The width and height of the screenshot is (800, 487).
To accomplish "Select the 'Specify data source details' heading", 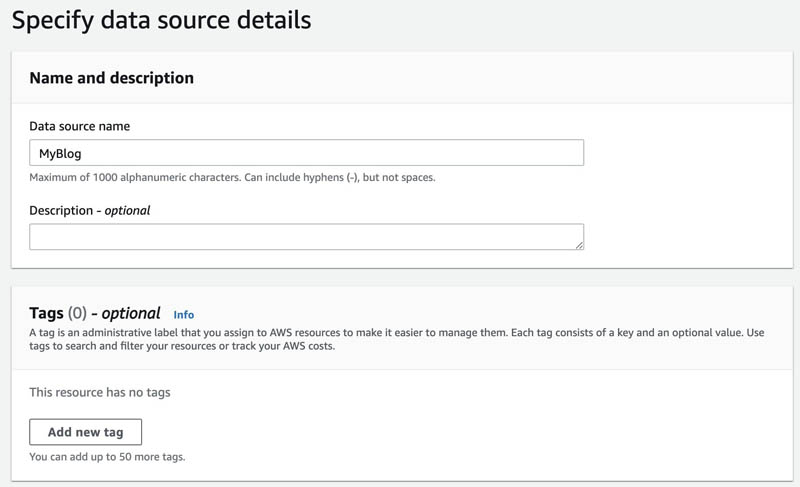I will tap(161, 20).
